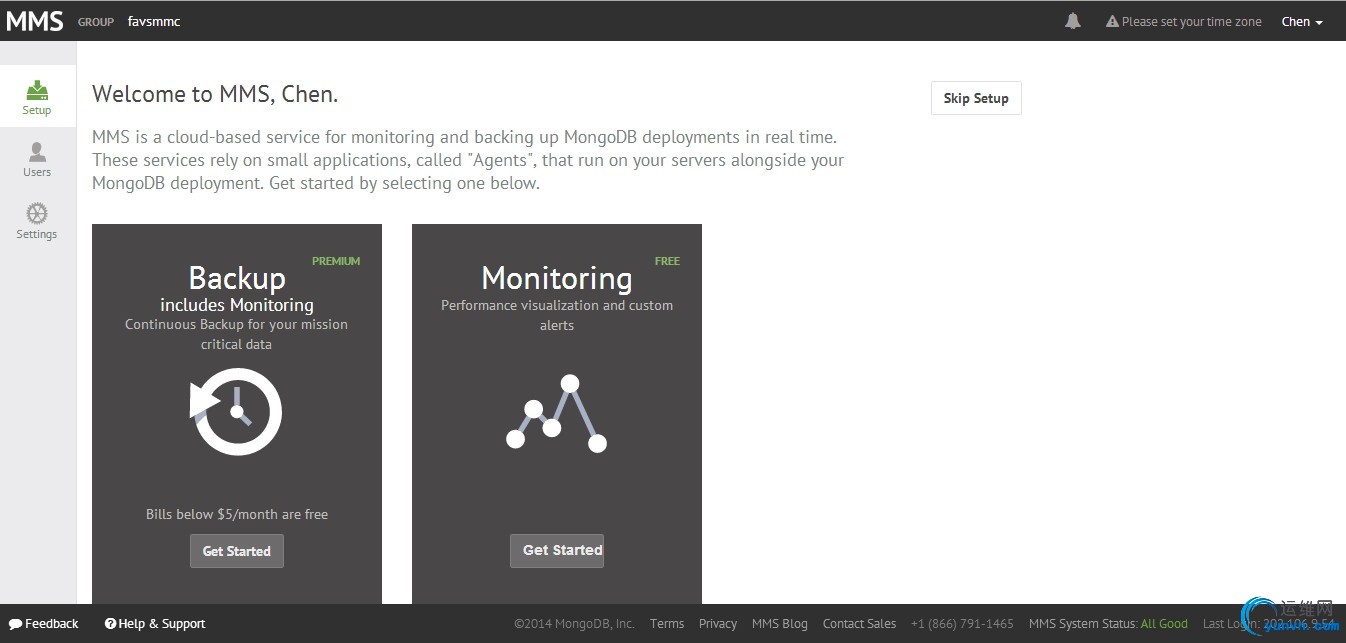Click the time zone warning triangle icon
The height and width of the screenshot is (643, 1346).
pos(1112,21)
